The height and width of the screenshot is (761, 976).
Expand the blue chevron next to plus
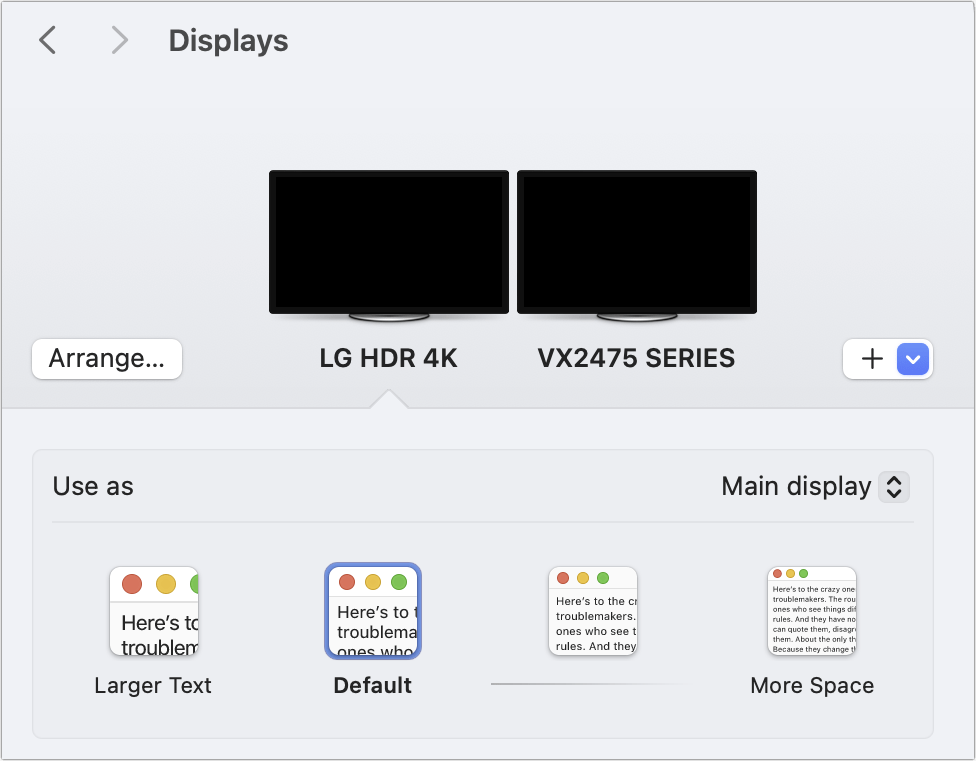(x=914, y=359)
